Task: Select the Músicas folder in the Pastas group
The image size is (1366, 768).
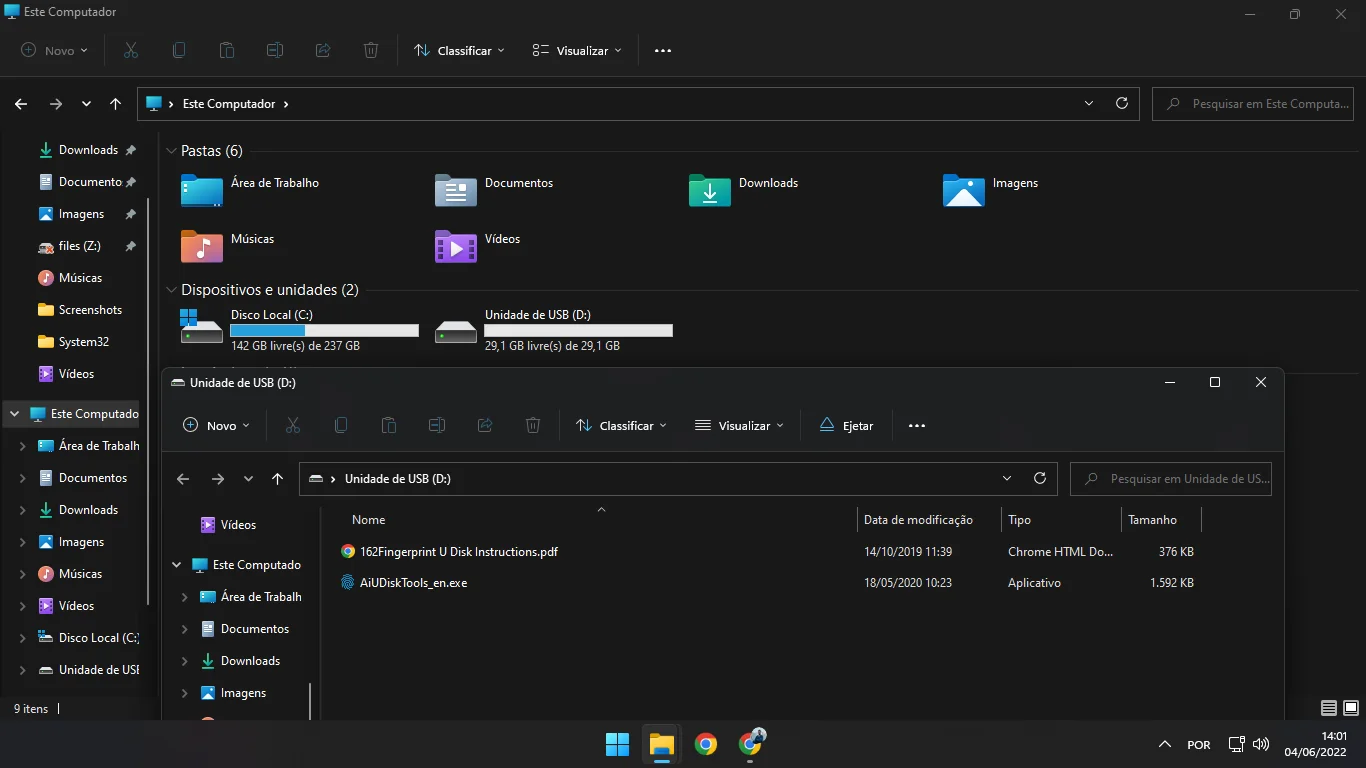Action: [227, 245]
